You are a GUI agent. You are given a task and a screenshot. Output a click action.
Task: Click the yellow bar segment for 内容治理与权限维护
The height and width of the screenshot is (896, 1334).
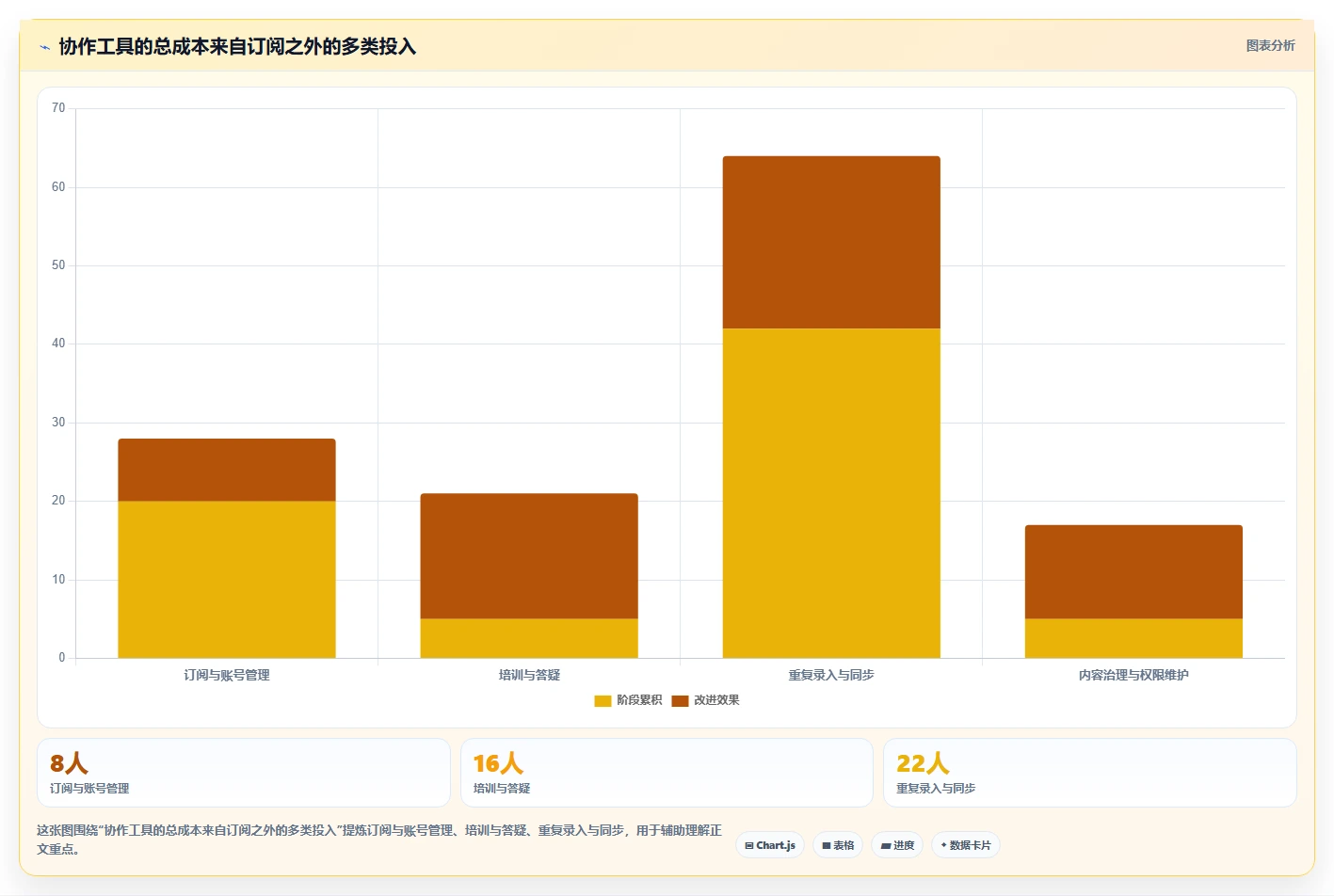coord(1133,638)
